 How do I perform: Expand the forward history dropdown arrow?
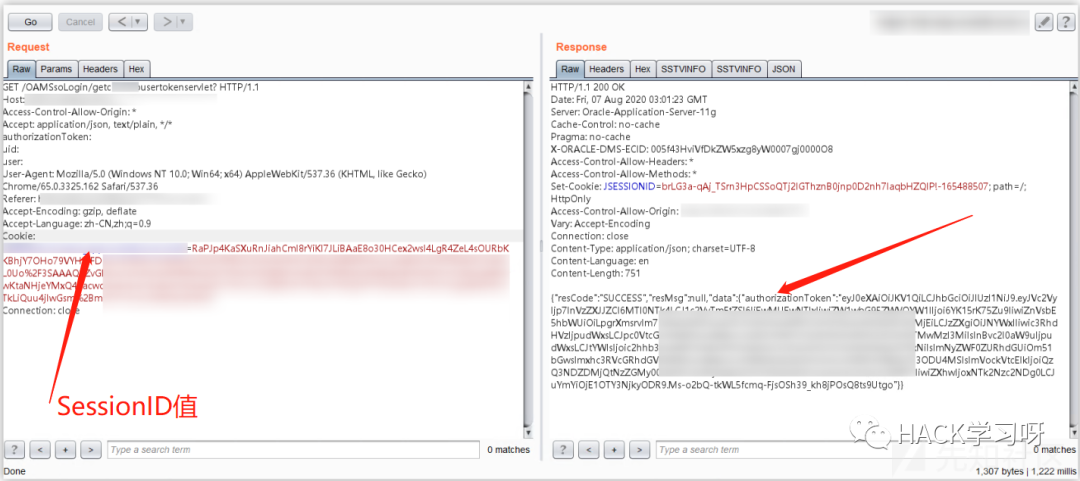(x=184, y=21)
